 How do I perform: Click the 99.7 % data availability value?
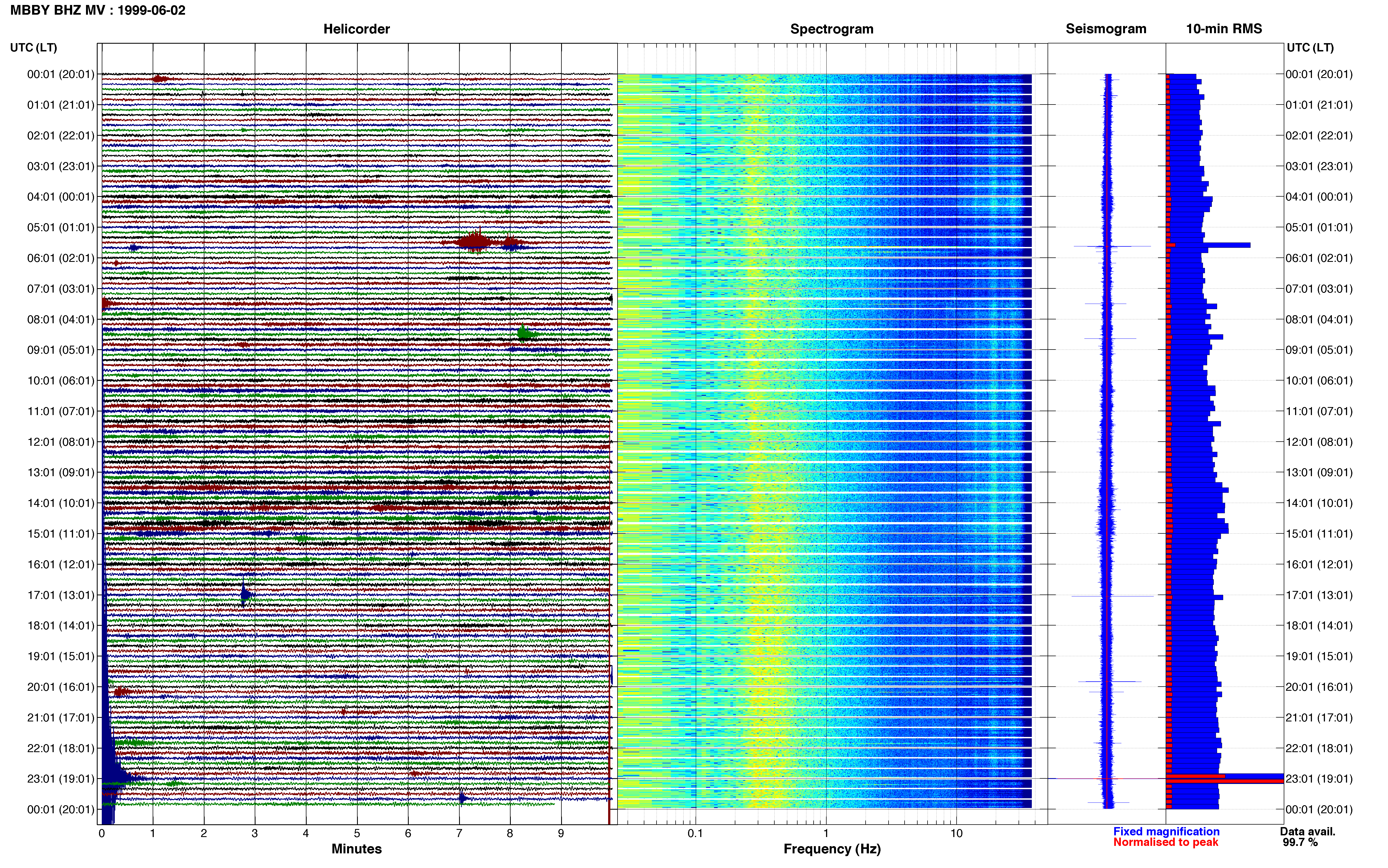point(1300,843)
